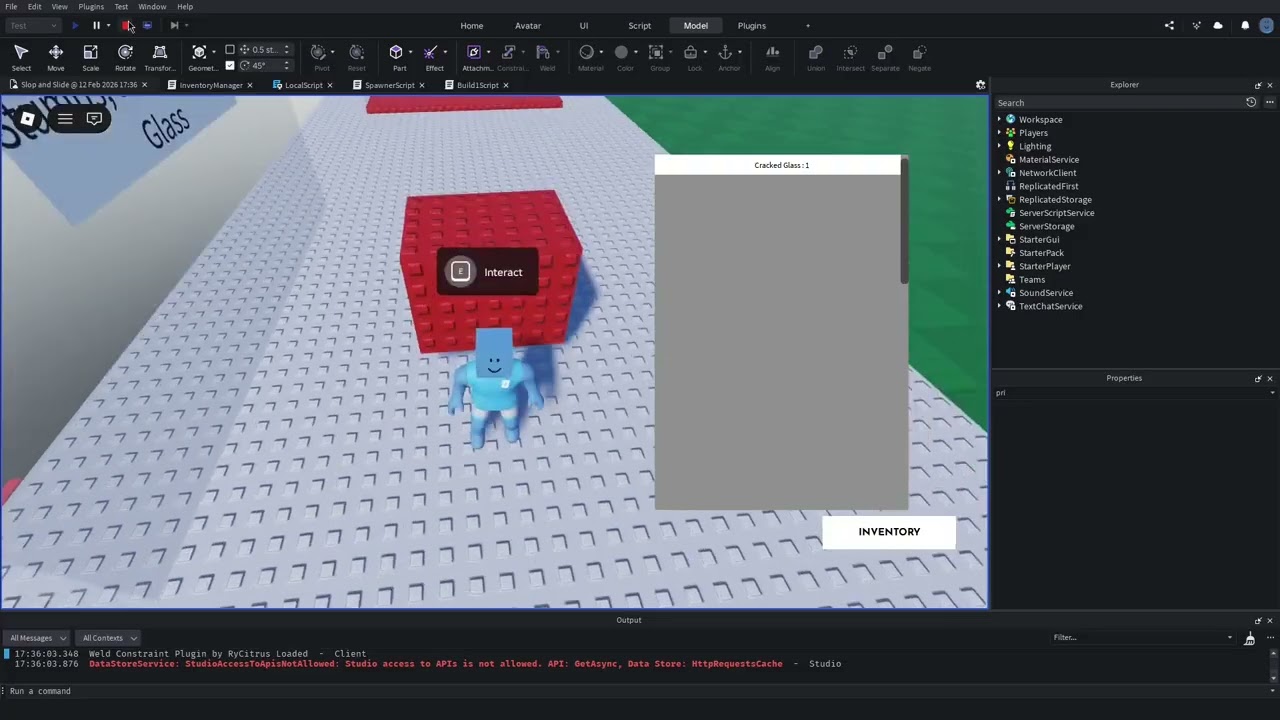Click the Attachment tool icon
This screenshot has width=1280, height=720.
click(474, 52)
